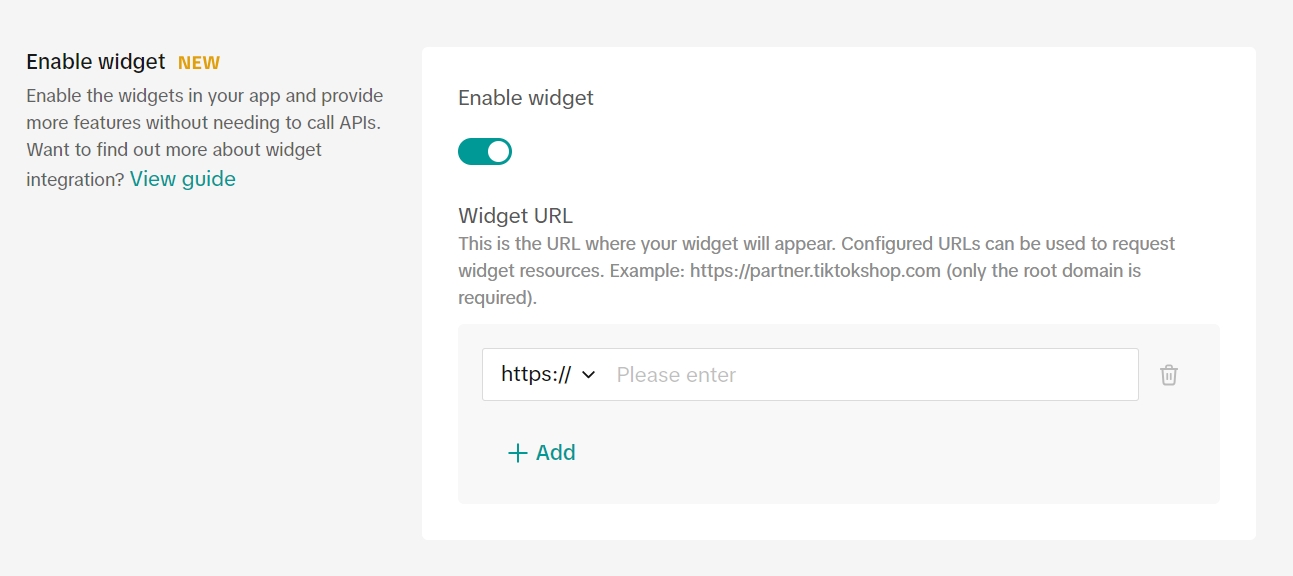Click the white knob of the widget switch
Image resolution: width=1293 pixels, height=576 pixels.
pyautogui.click(x=498, y=151)
